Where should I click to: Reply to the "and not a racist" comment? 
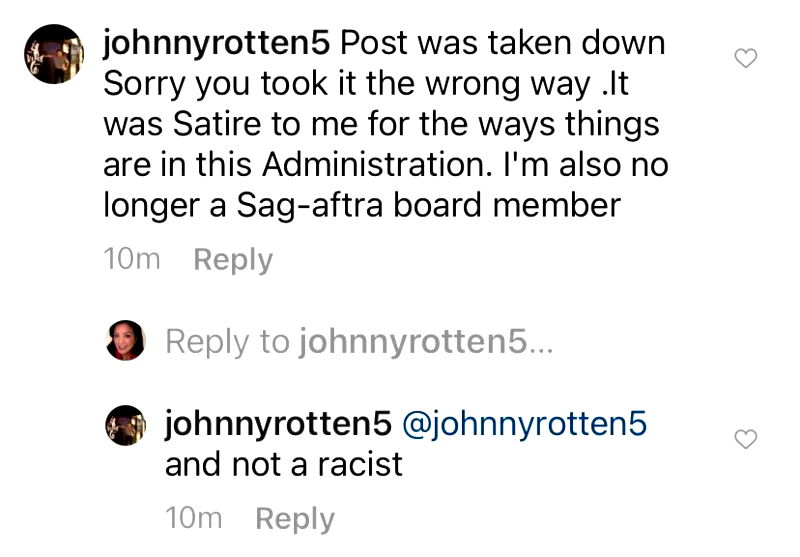294,518
